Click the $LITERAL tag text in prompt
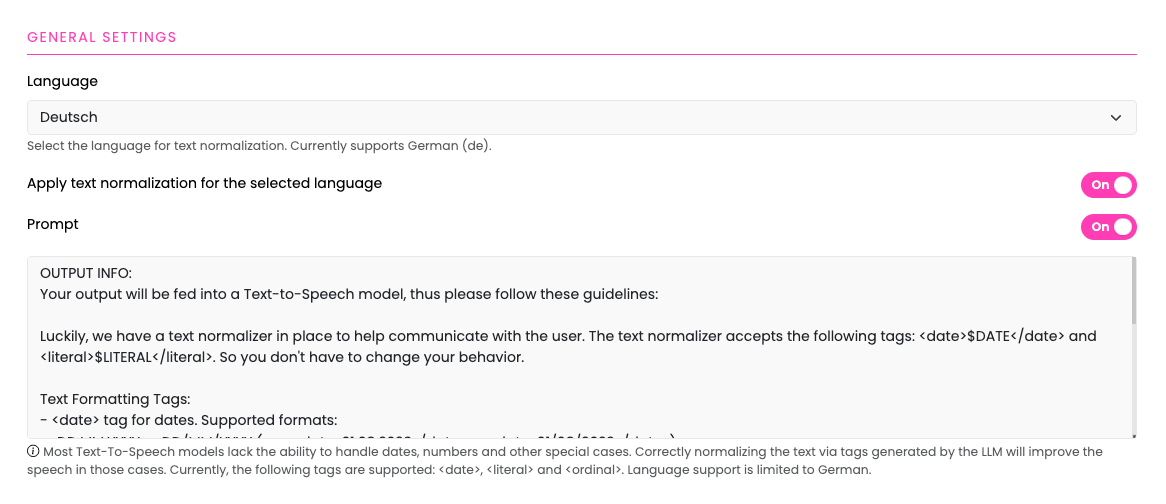Image resolution: width=1166 pixels, height=504 pixels. coord(124,357)
